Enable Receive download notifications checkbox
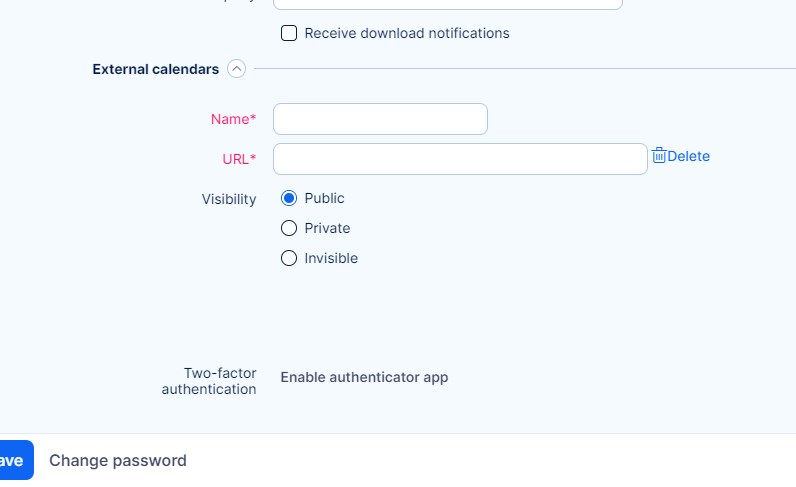796x487 pixels. pyautogui.click(x=289, y=33)
